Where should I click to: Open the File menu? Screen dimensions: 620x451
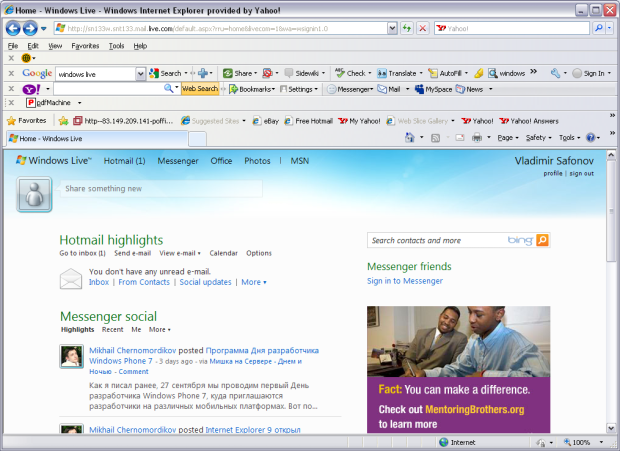(13, 46)
